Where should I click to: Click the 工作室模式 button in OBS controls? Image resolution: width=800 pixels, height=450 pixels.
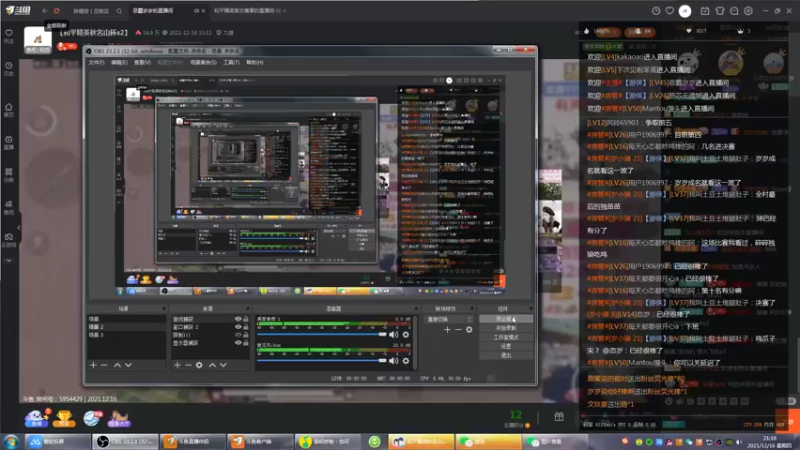pos(506,337)
